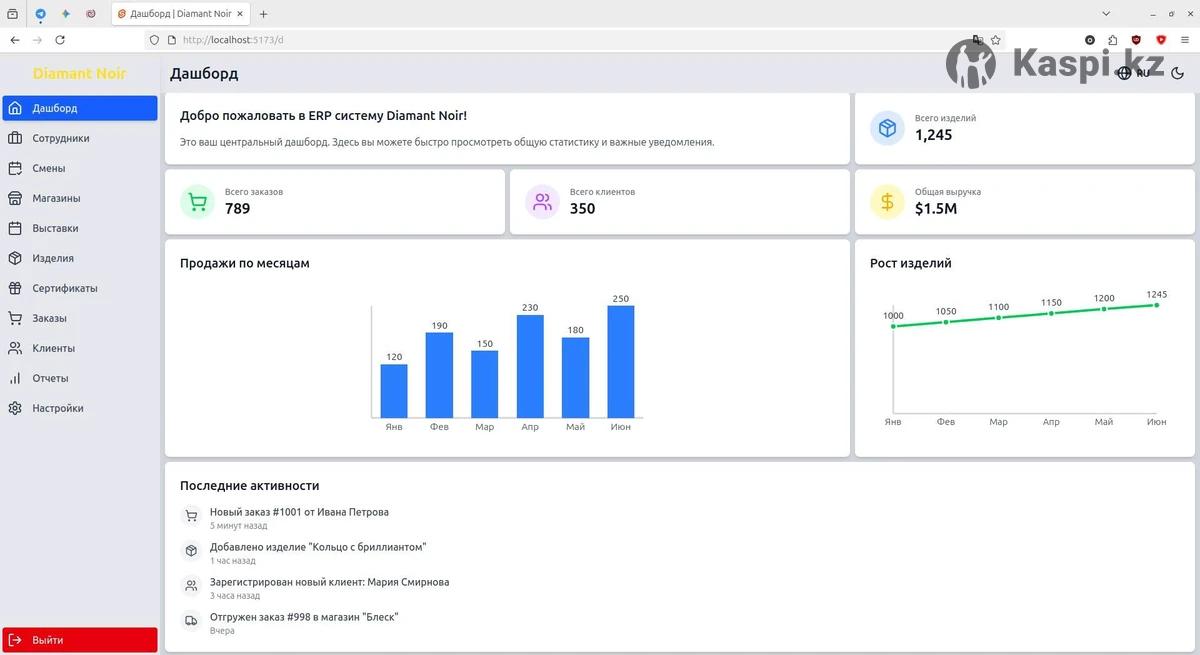Open the Firefox hamburger menu
Image resolution: width=1200 pixels, height=655 pixels.
pos(1185,40)
